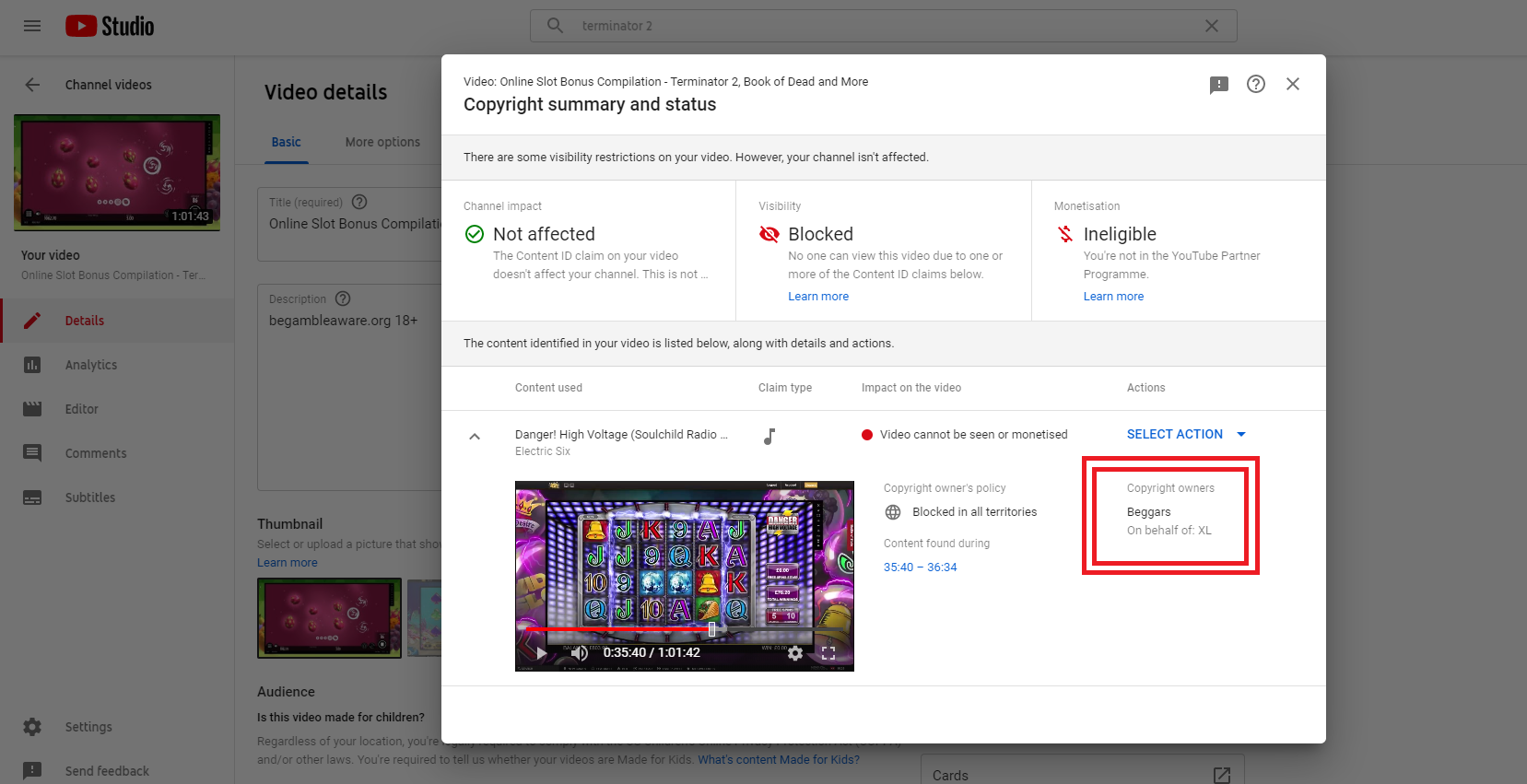Screen dimensions: 1527x784
Task: Open the hamburger navigation menu
Action: pos(32,26)
